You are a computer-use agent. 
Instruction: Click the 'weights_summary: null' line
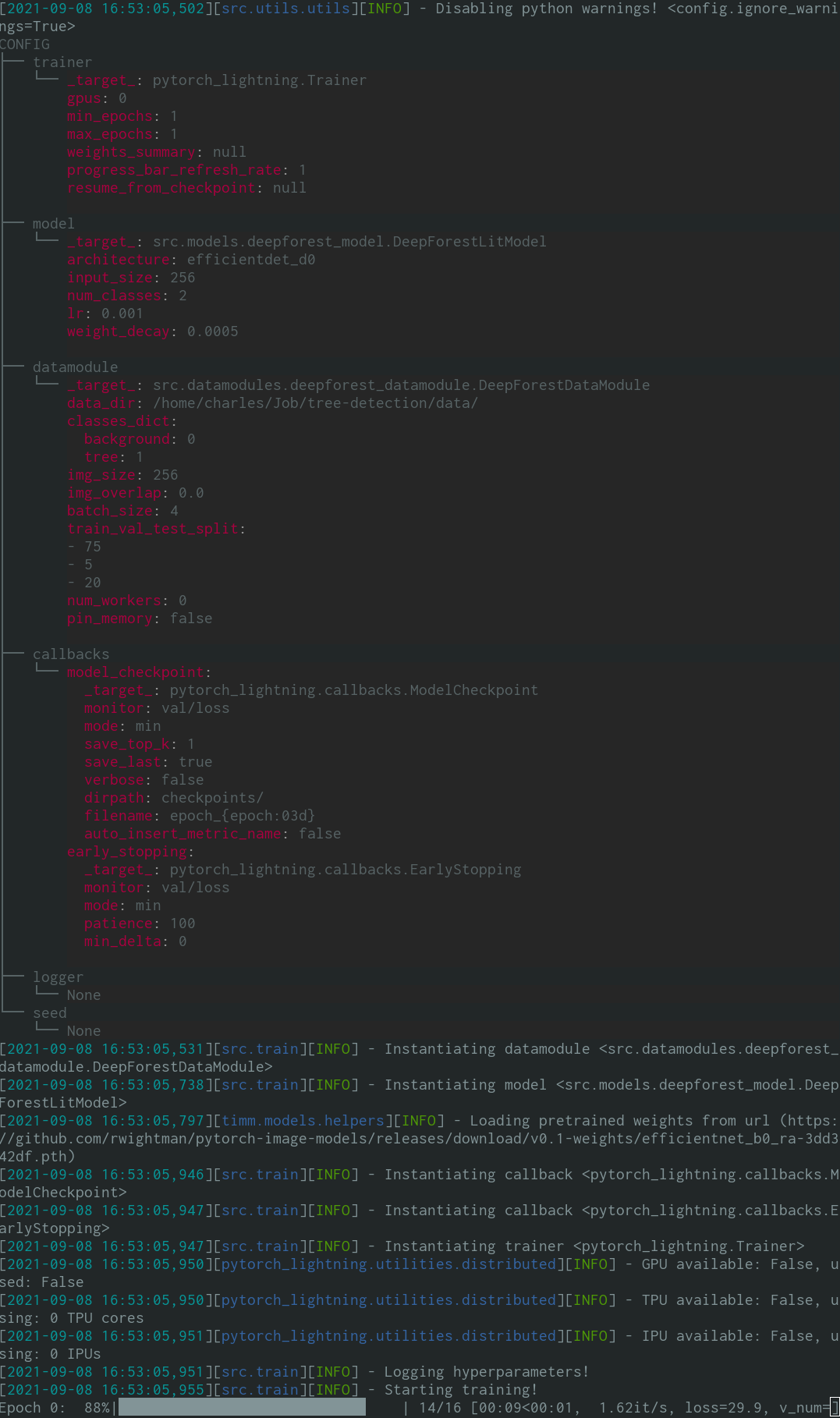pyautogui.click(x=157, y=152)
